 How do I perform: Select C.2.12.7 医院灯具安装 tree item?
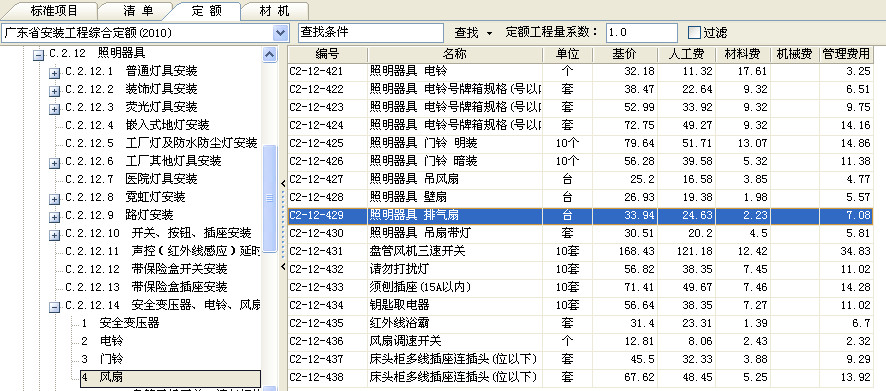131,179
